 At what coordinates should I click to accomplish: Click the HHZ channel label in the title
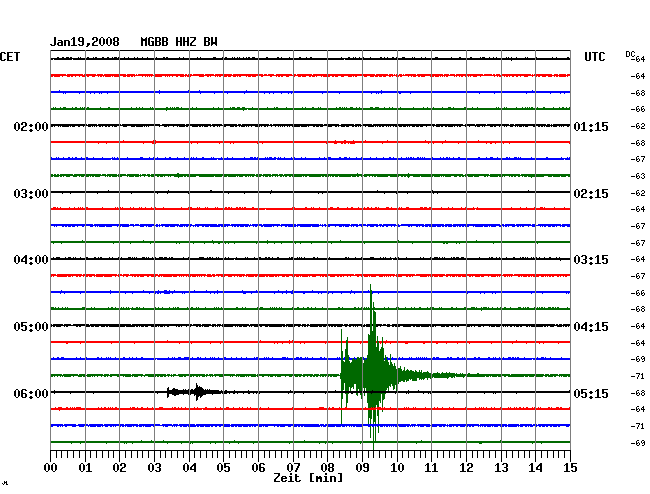click(x=186, y=42)
